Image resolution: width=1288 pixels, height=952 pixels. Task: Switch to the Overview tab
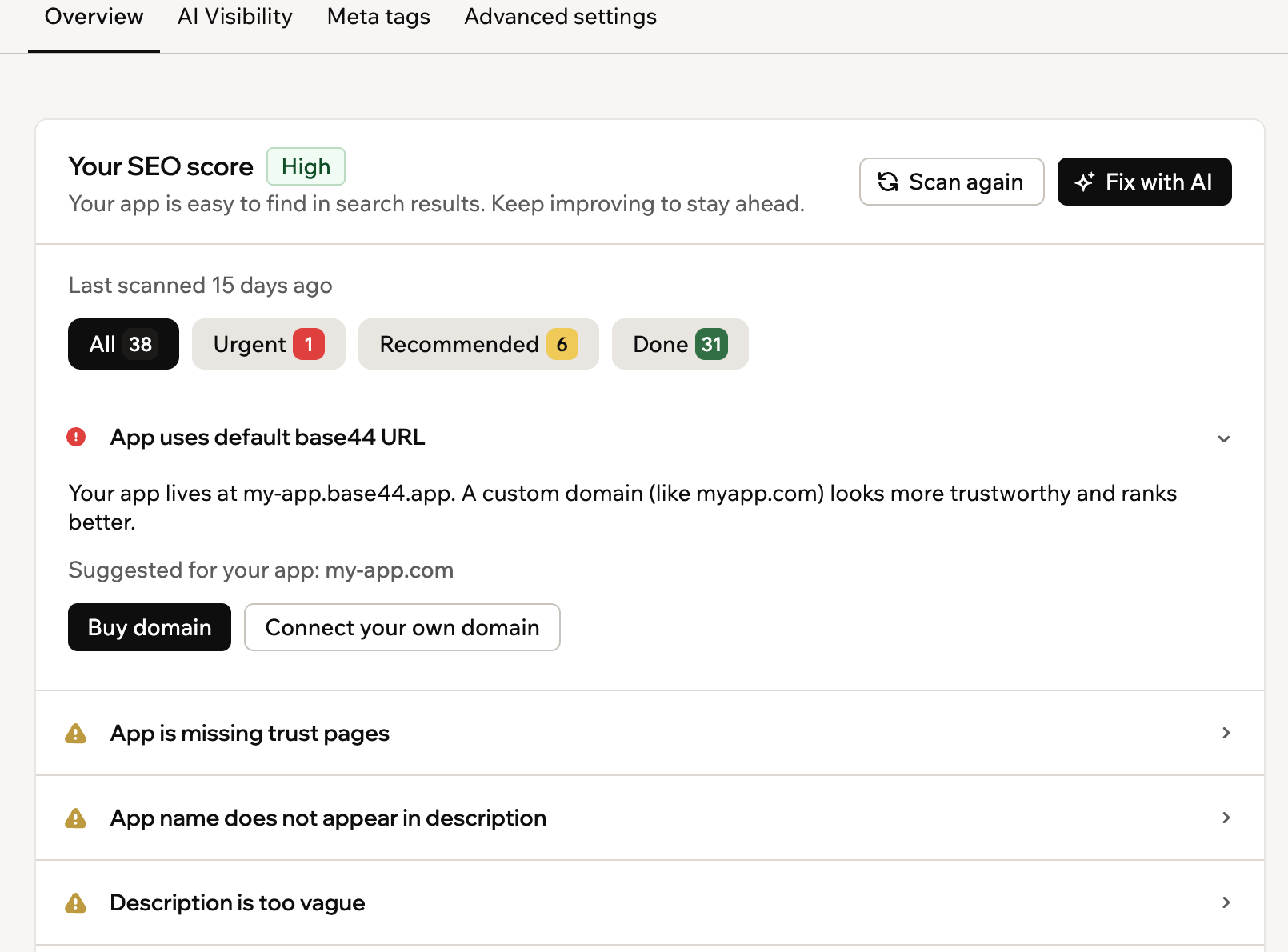point(94,17)
